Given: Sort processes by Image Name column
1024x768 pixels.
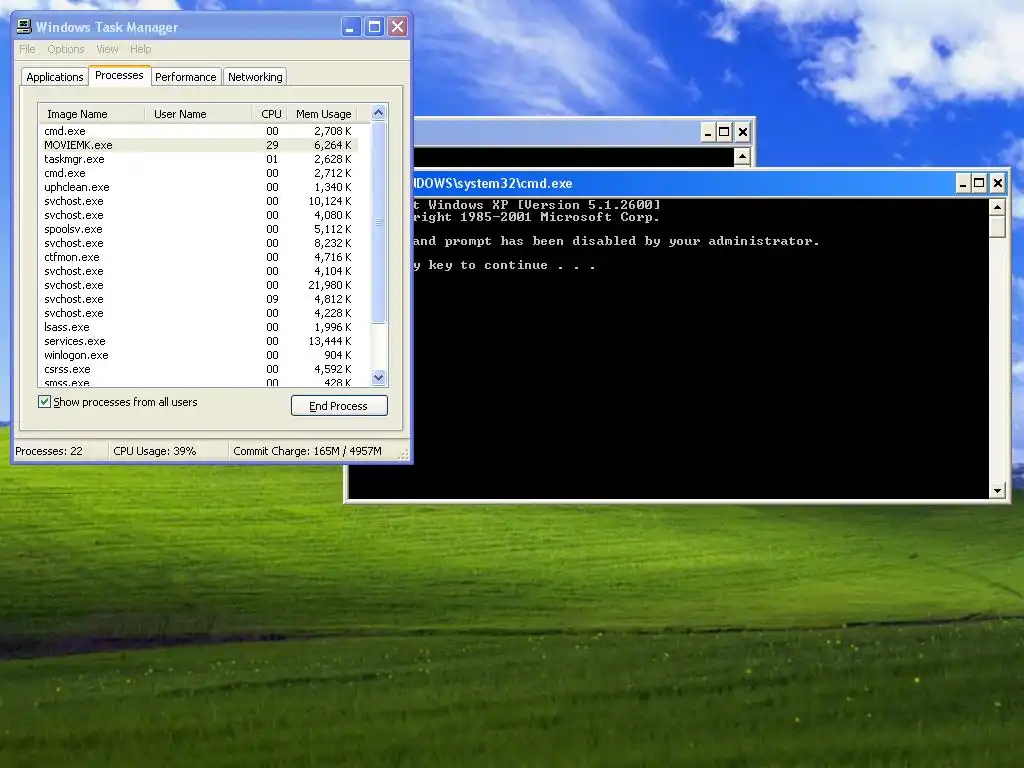Looking at the screenshot, I should (91, 114).
